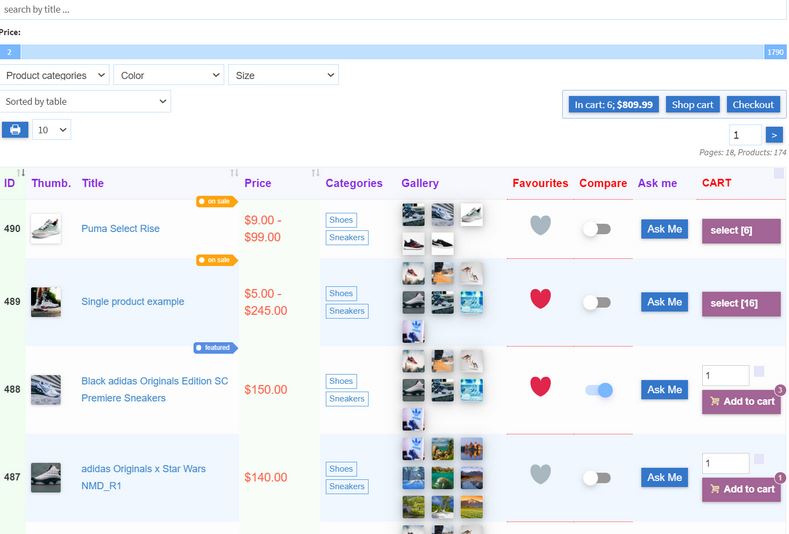This screenshot has height=534, width=789.
Task: Toggle compare switch for Single product example
Action: coord(597,302)
